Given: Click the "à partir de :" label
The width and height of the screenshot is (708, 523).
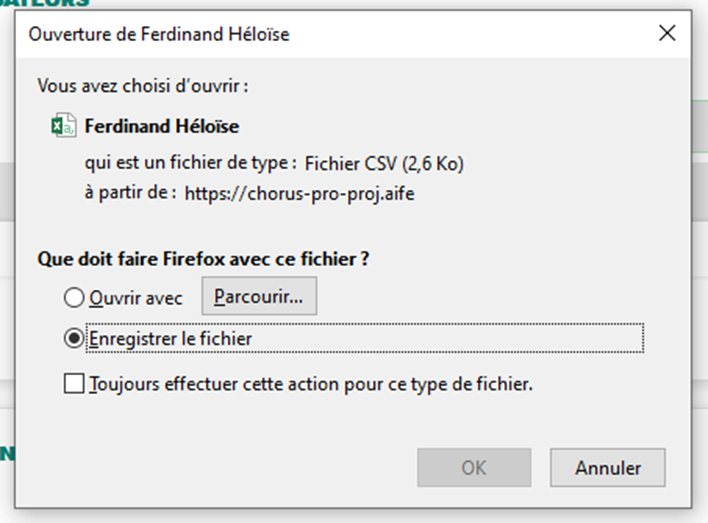Looking at the screenshot, I should (x=130, y=193).
